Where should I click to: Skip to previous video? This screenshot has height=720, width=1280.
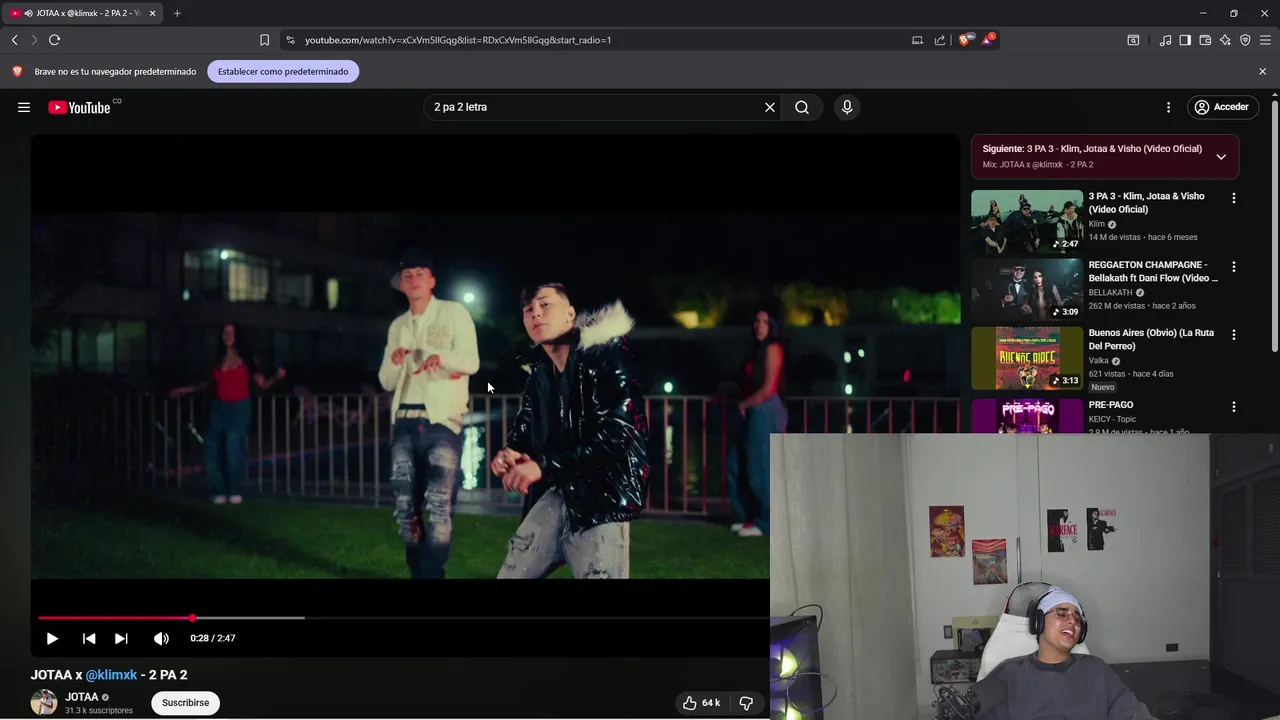click(x=89, y=638)
